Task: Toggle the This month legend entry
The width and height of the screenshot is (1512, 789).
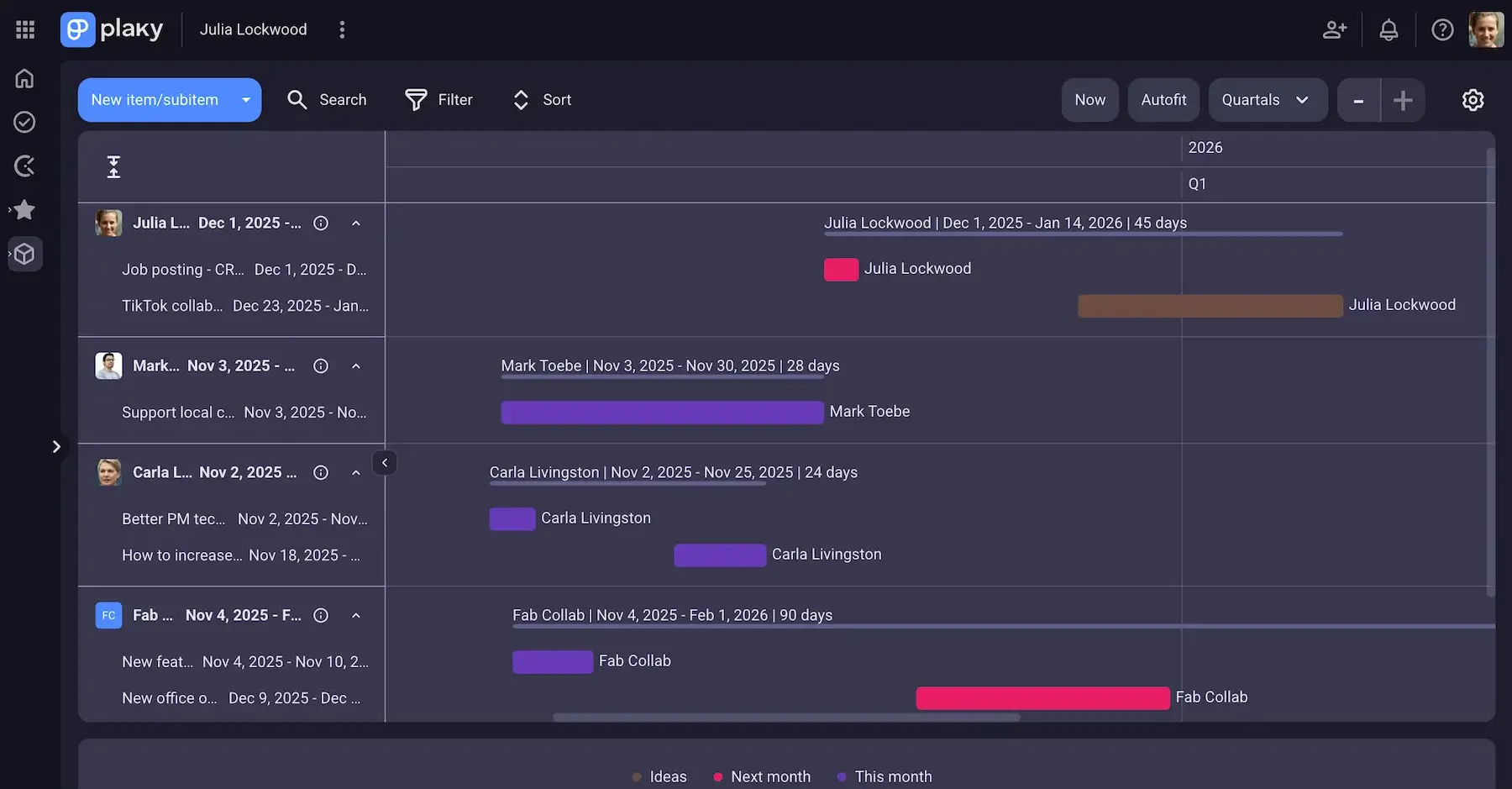Action: tap(885, 777)
